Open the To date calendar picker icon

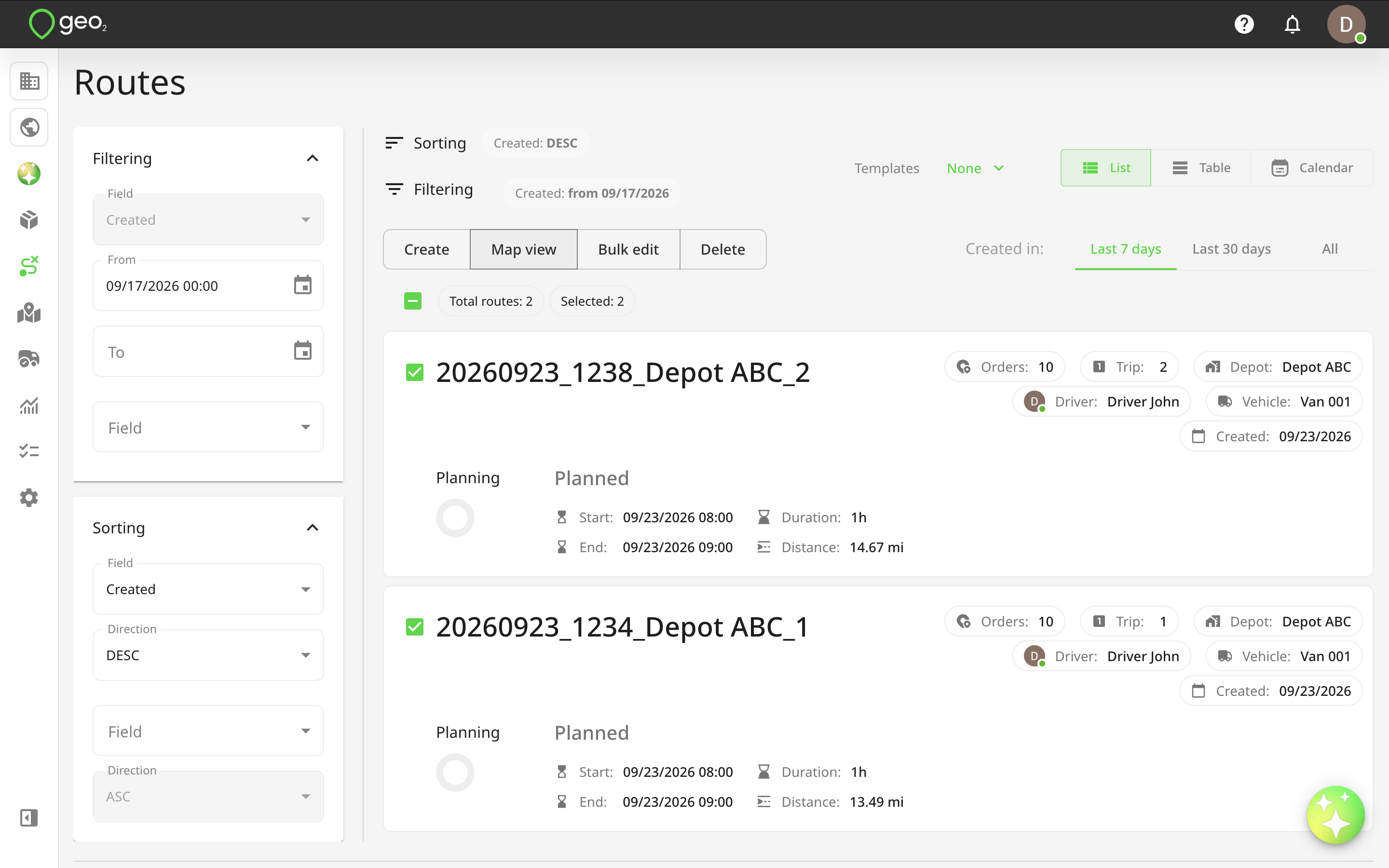[303, 351]
